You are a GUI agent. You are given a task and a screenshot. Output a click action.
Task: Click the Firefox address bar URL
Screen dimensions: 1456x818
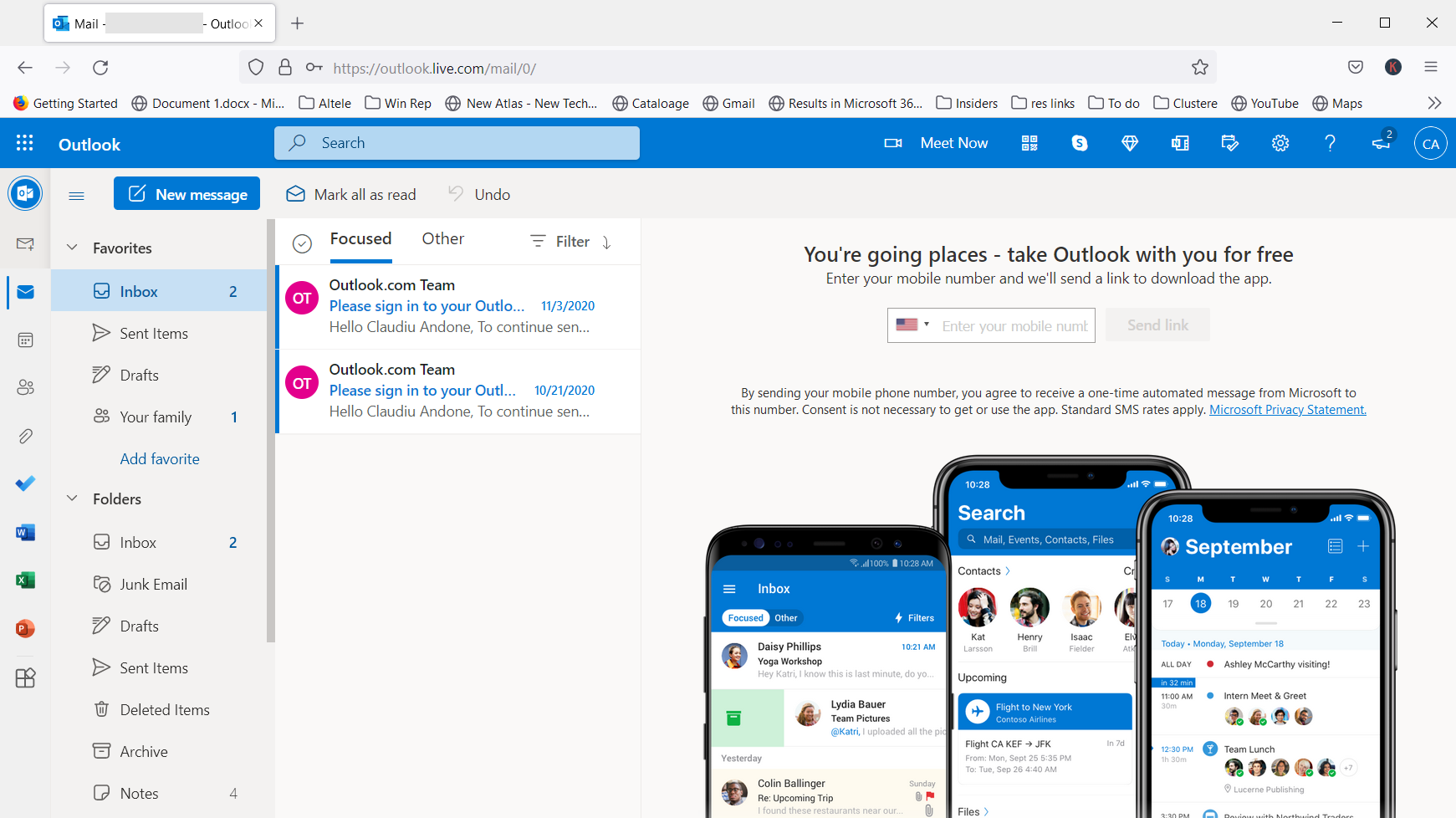pyautogui.click(x=435, y=68)
